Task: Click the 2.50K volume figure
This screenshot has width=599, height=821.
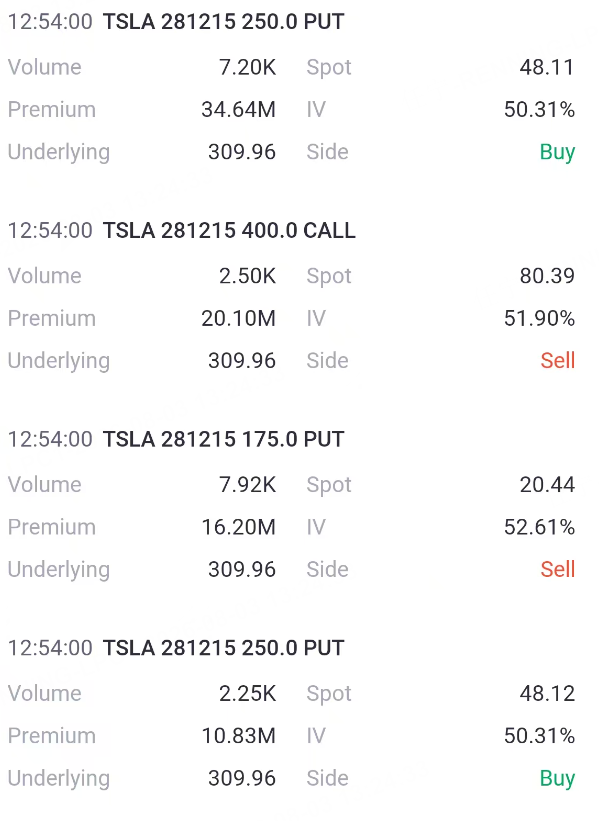Action: click(x=247, y=276)
